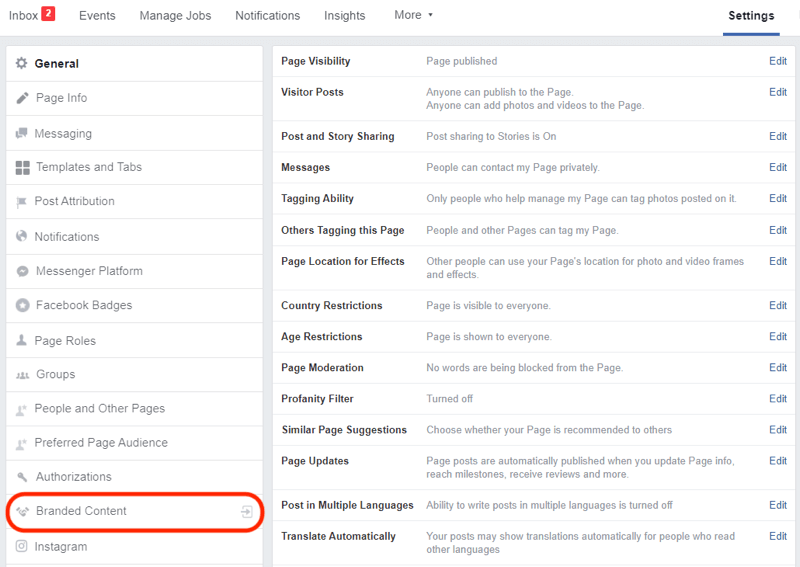Edit Messages setting
800x567 pixels.
tap(778, 167)
